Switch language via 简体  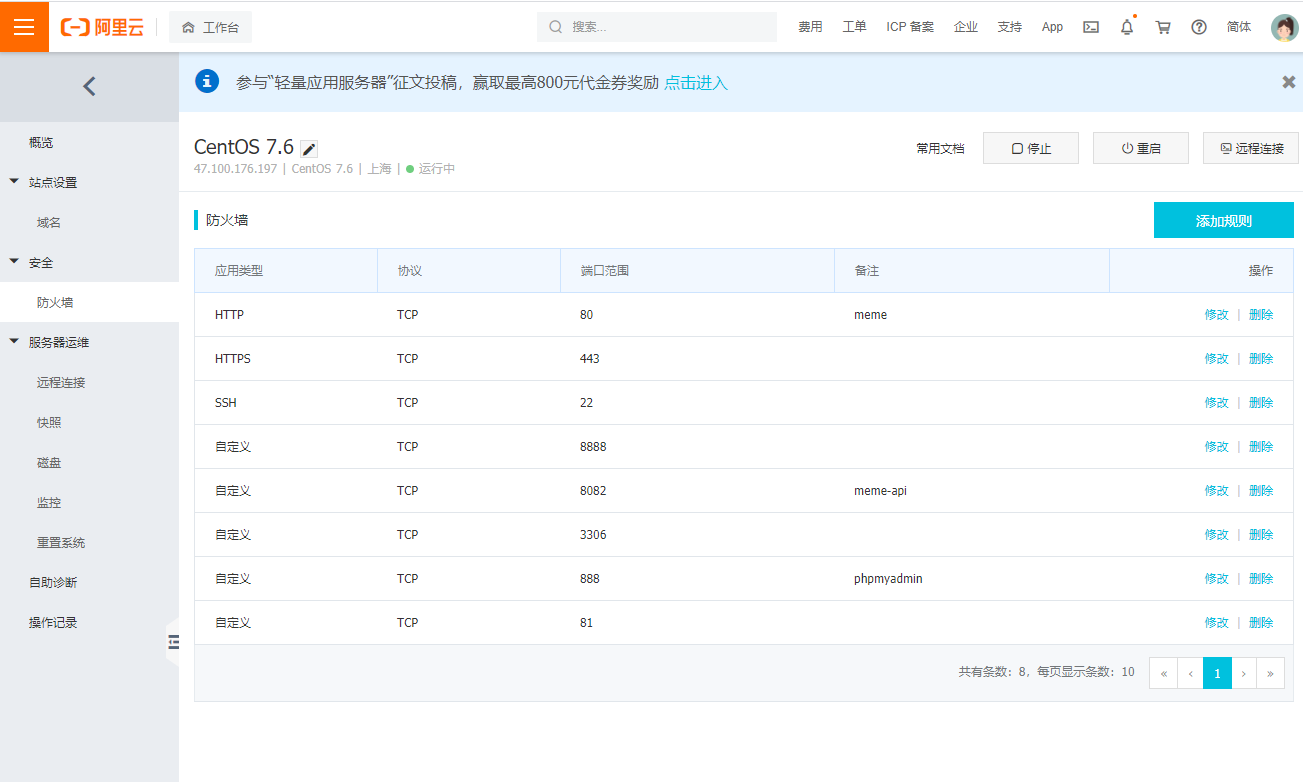click(x=1239, y=27)
